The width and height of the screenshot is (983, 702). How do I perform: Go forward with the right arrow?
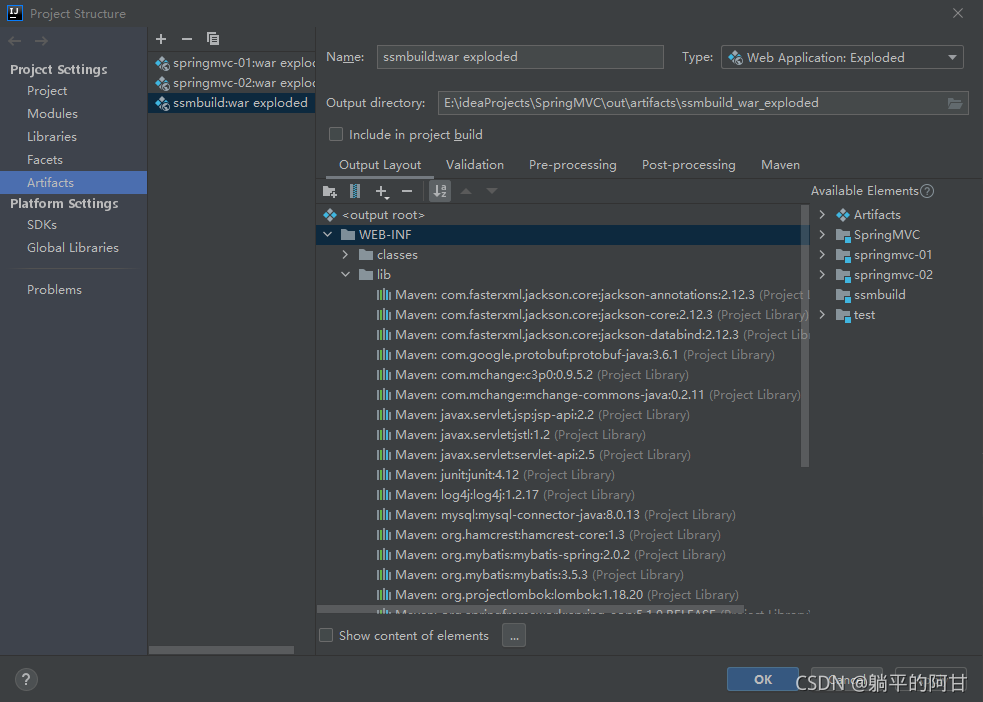pos(41,41)
